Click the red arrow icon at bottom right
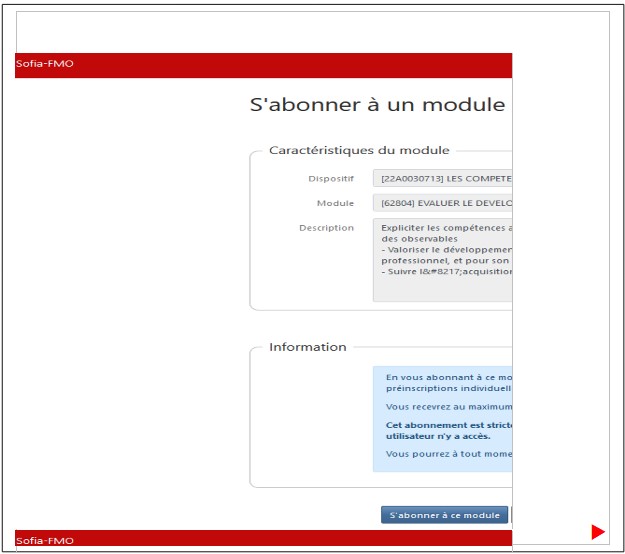The height and width of the screenshot is (554, 625). coord(597,530)
